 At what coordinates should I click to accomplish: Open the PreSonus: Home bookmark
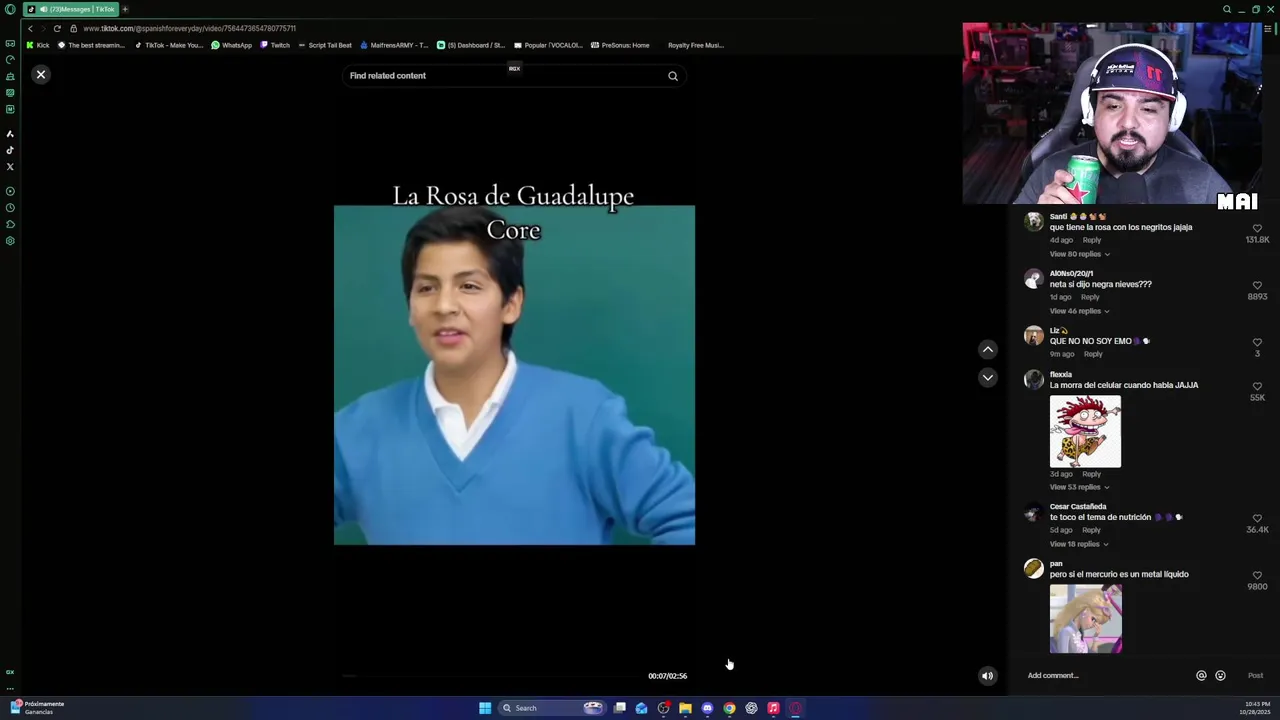click(x=620, y=45)
